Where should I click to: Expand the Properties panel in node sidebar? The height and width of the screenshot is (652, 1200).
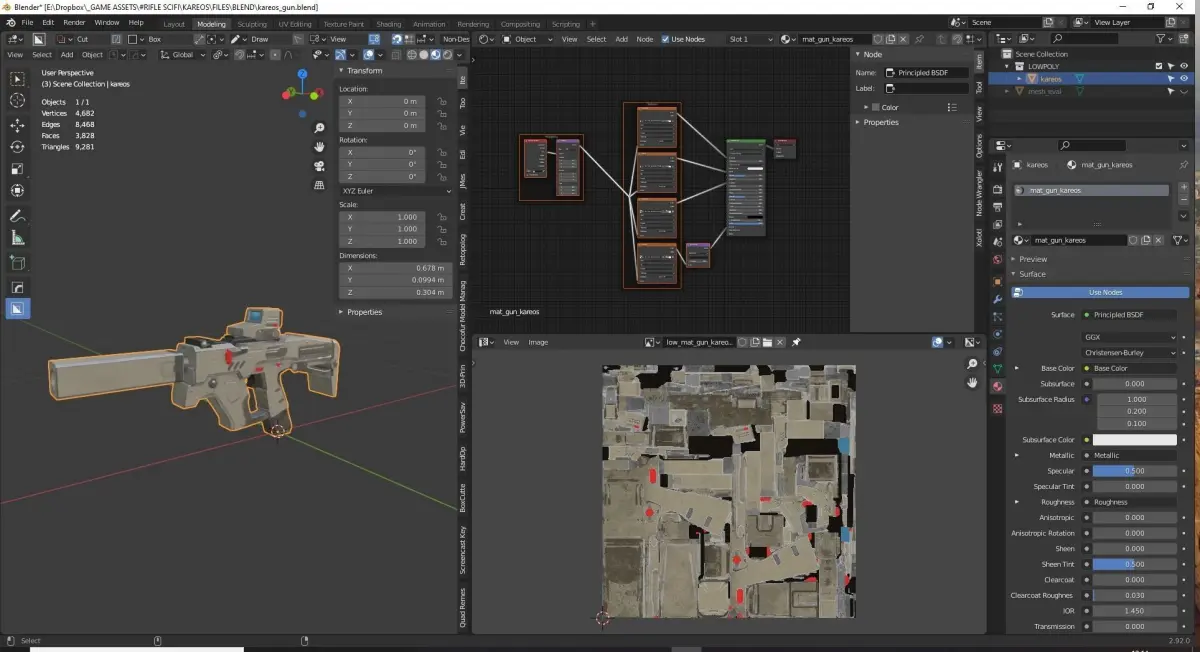880,122
